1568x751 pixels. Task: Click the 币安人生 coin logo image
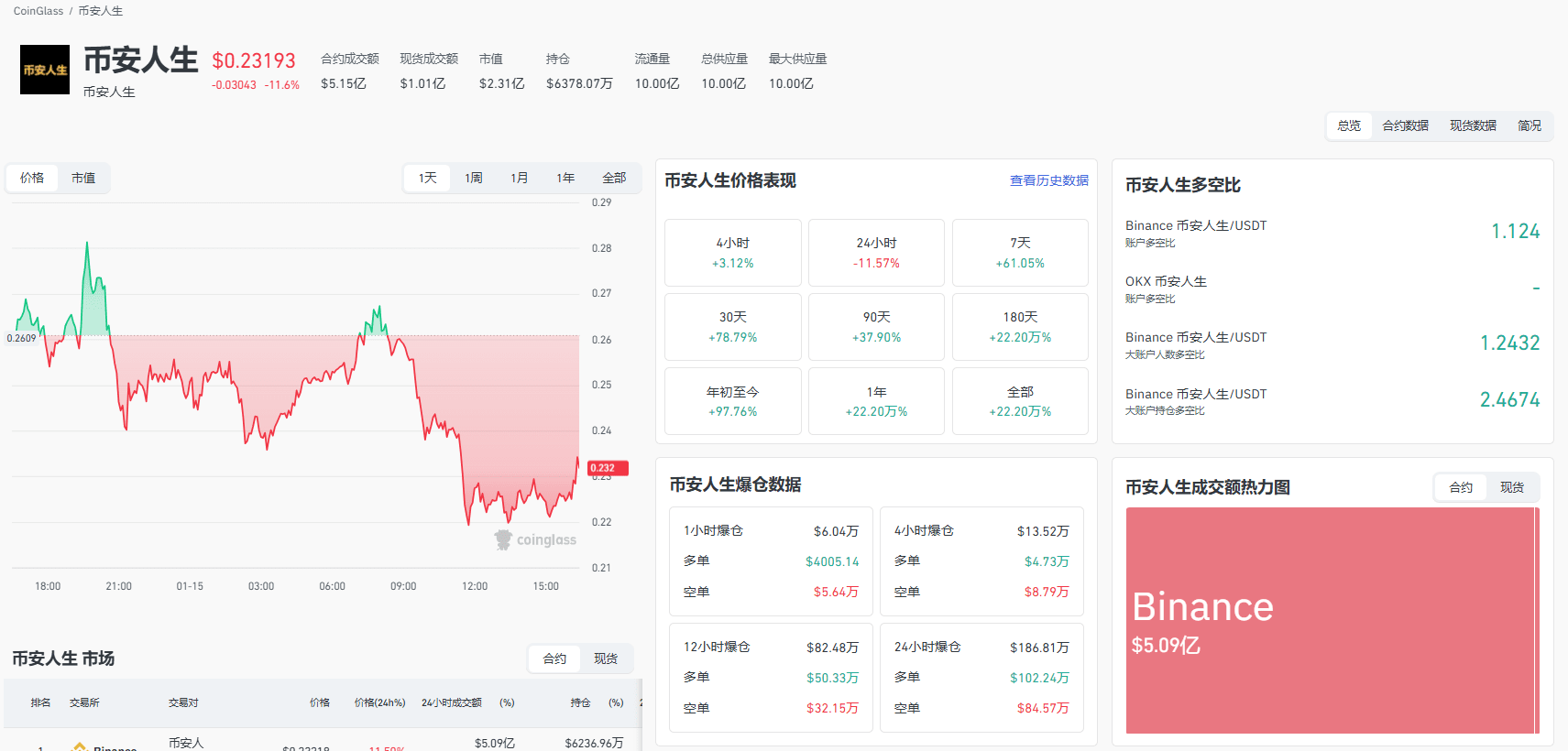coord(45,70)
